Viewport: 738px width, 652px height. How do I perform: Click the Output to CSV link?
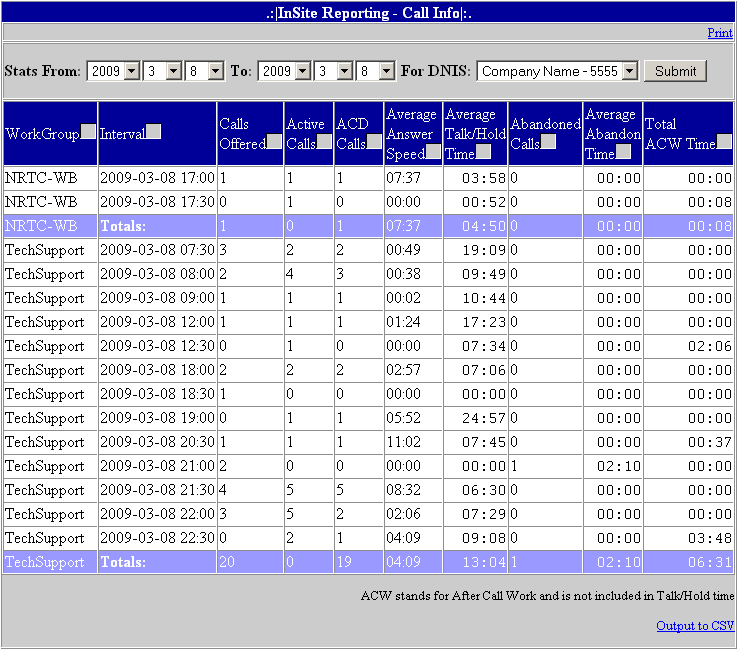tap(695, 626)
